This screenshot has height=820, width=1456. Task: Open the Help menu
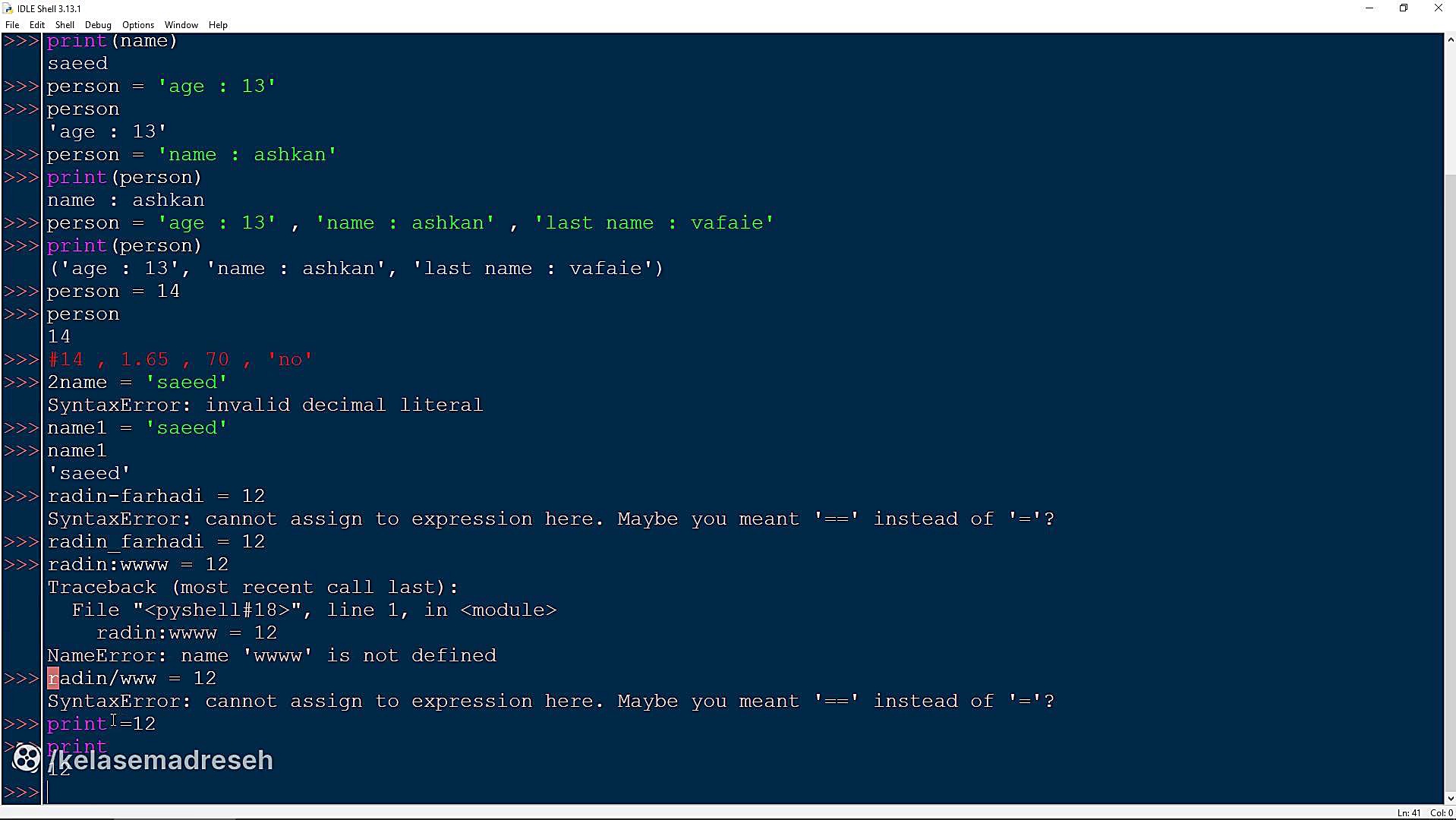tap(218, 25)
